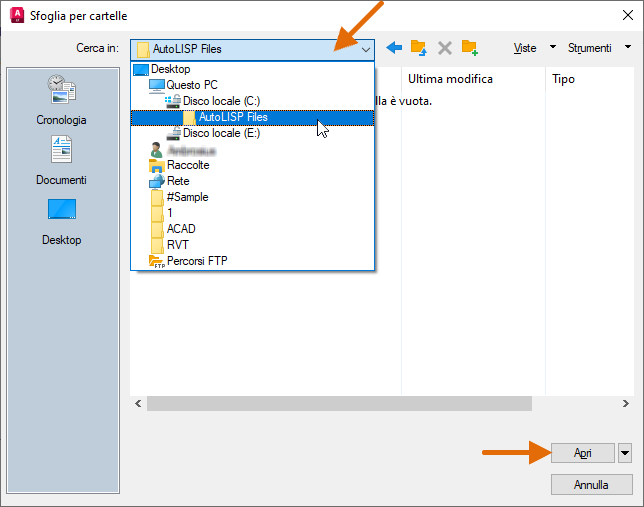644x507 pixels.
Task: Sort by the Ultima modifica column header
Action: click(474, 79)
